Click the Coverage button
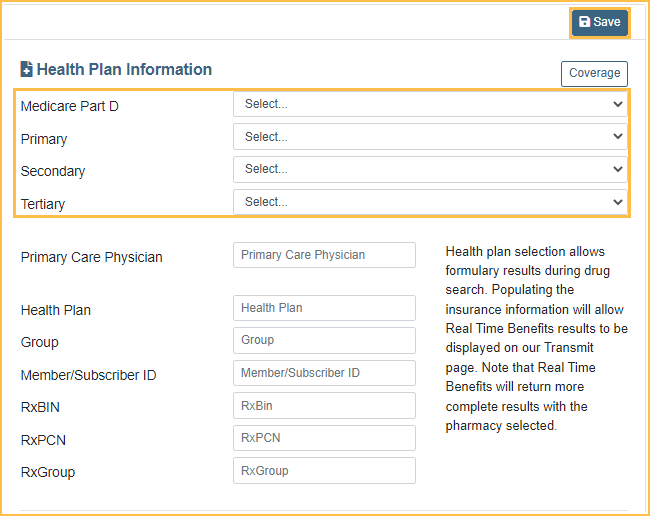Screen dimensions: 650x516 click(594, 73)
